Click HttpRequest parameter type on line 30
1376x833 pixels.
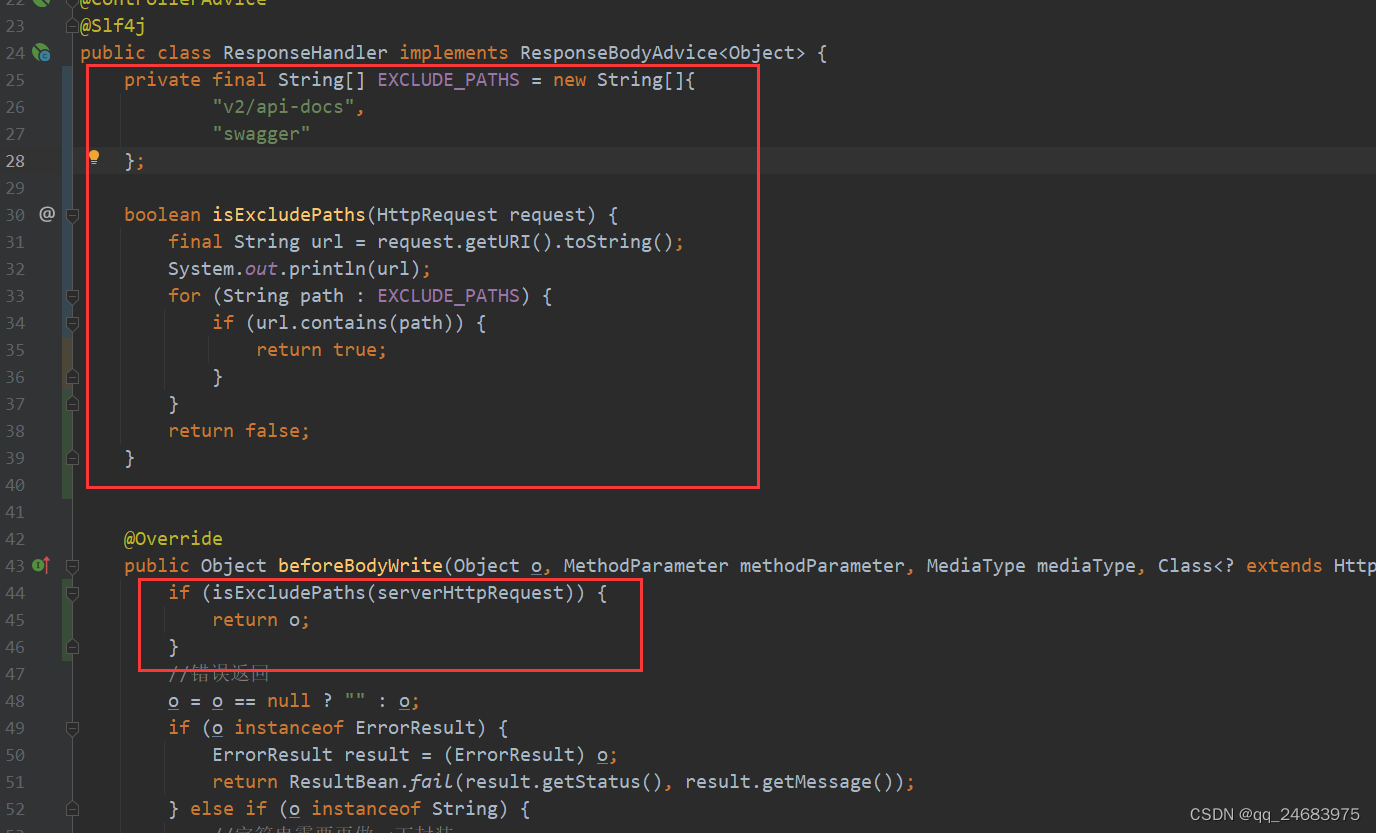tap(437, 215)
